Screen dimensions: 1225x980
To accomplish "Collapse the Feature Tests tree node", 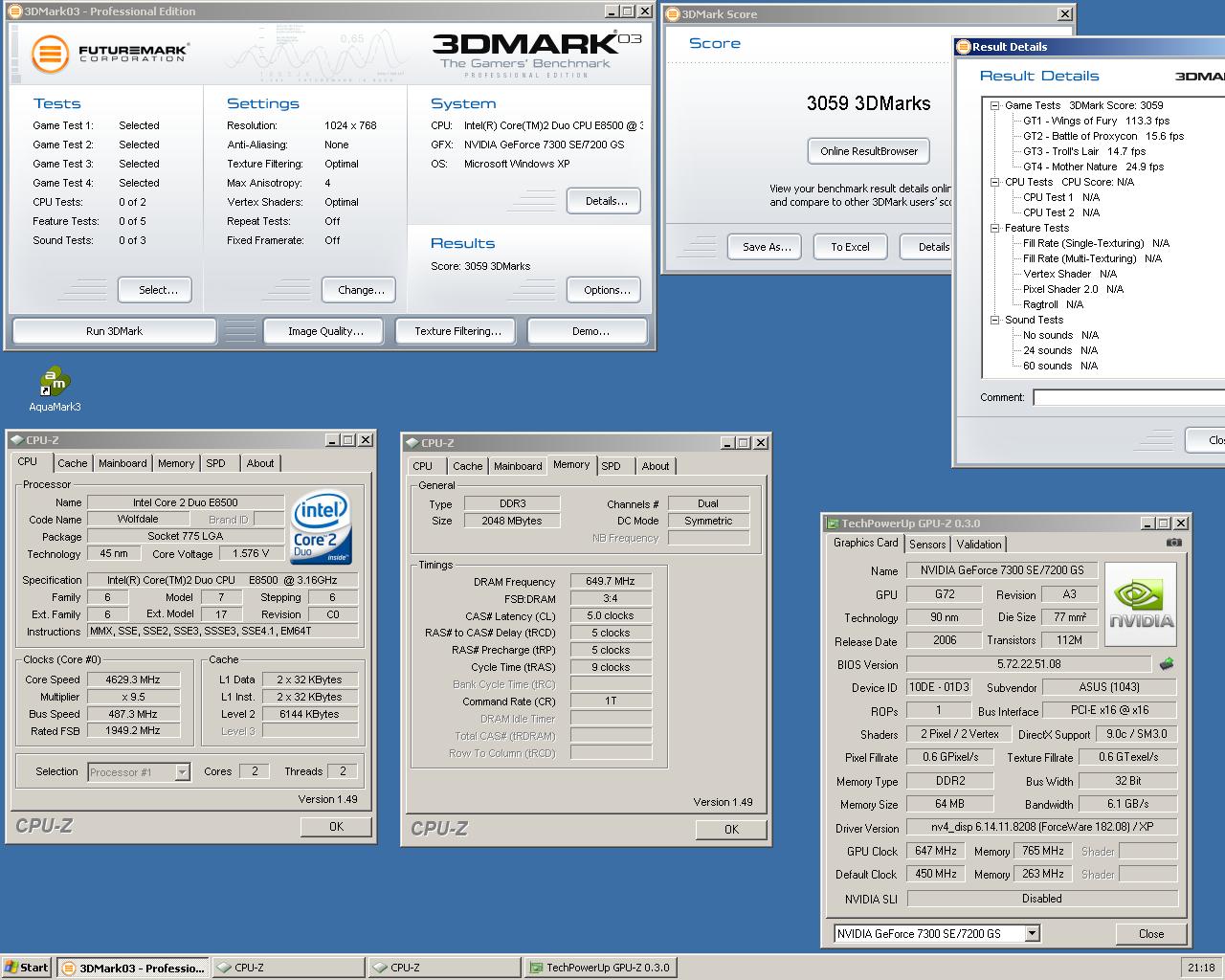I will pyautogui.click(x=994, y=228).
